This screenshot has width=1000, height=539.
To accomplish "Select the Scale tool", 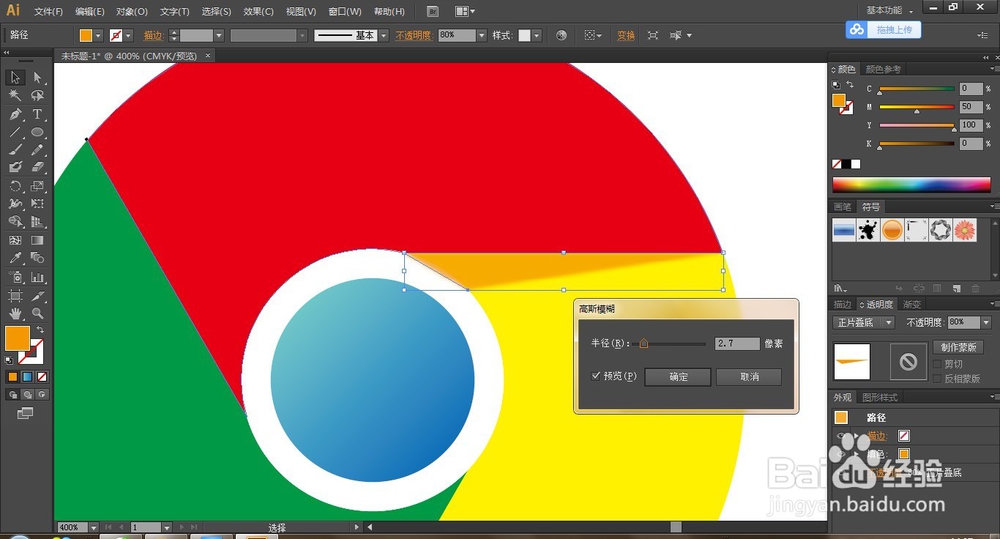I will (x=37, y=186).
